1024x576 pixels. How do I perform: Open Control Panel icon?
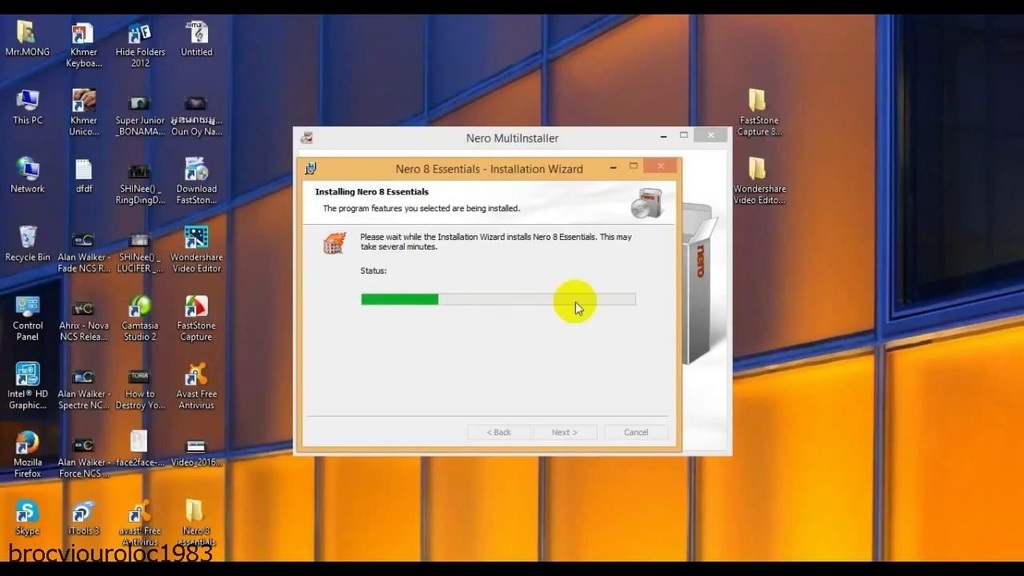click(x=27, y=318)
